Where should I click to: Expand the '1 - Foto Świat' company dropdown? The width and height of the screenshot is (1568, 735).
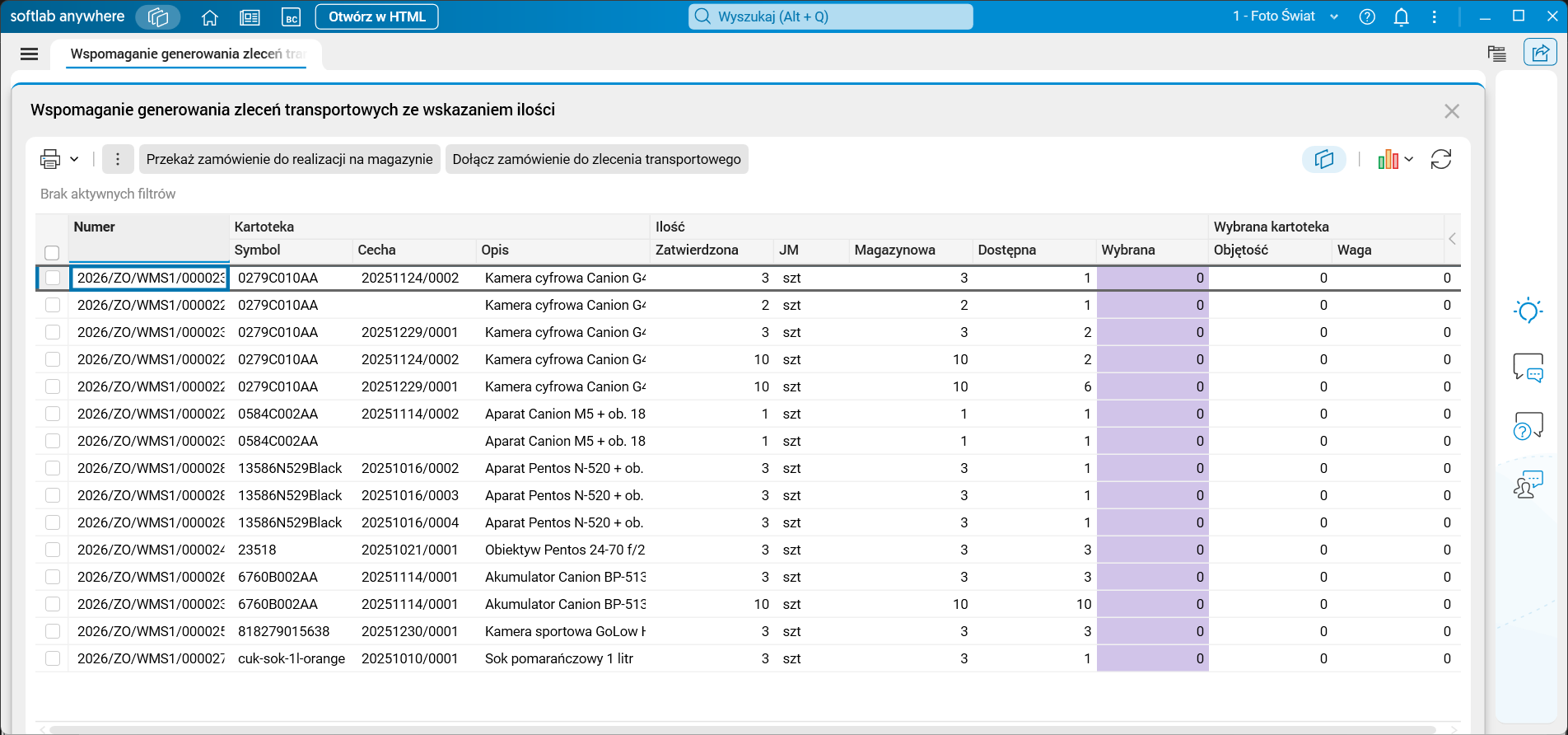tap(1334, 16)
